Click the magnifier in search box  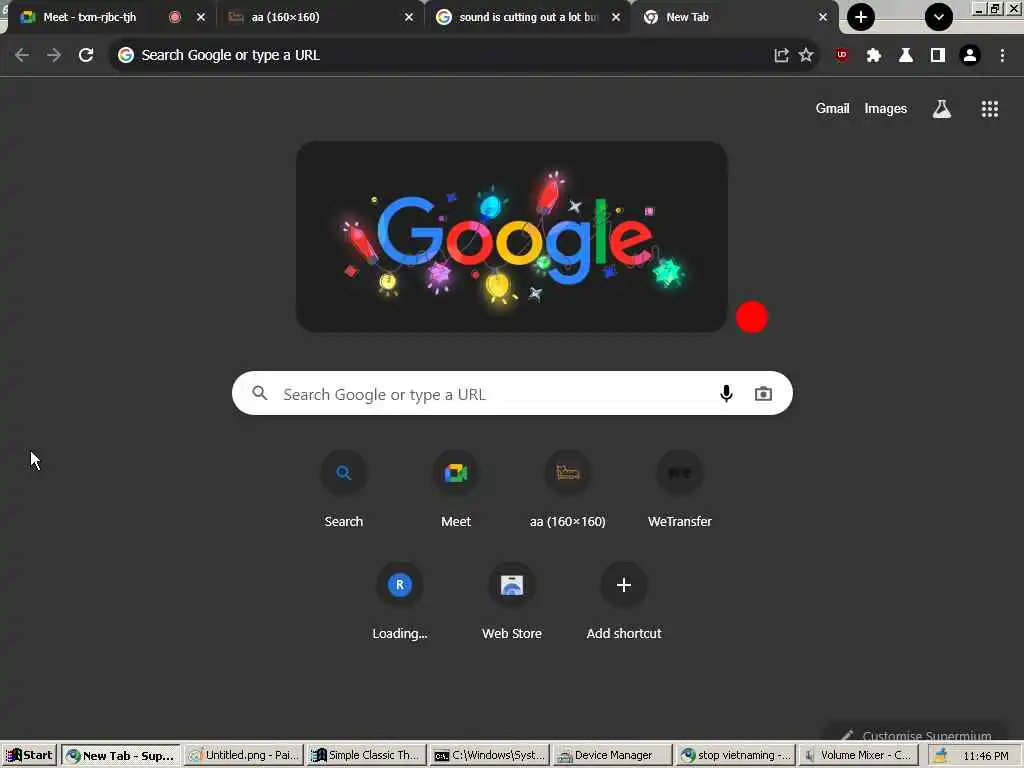[x=260, y=393]
